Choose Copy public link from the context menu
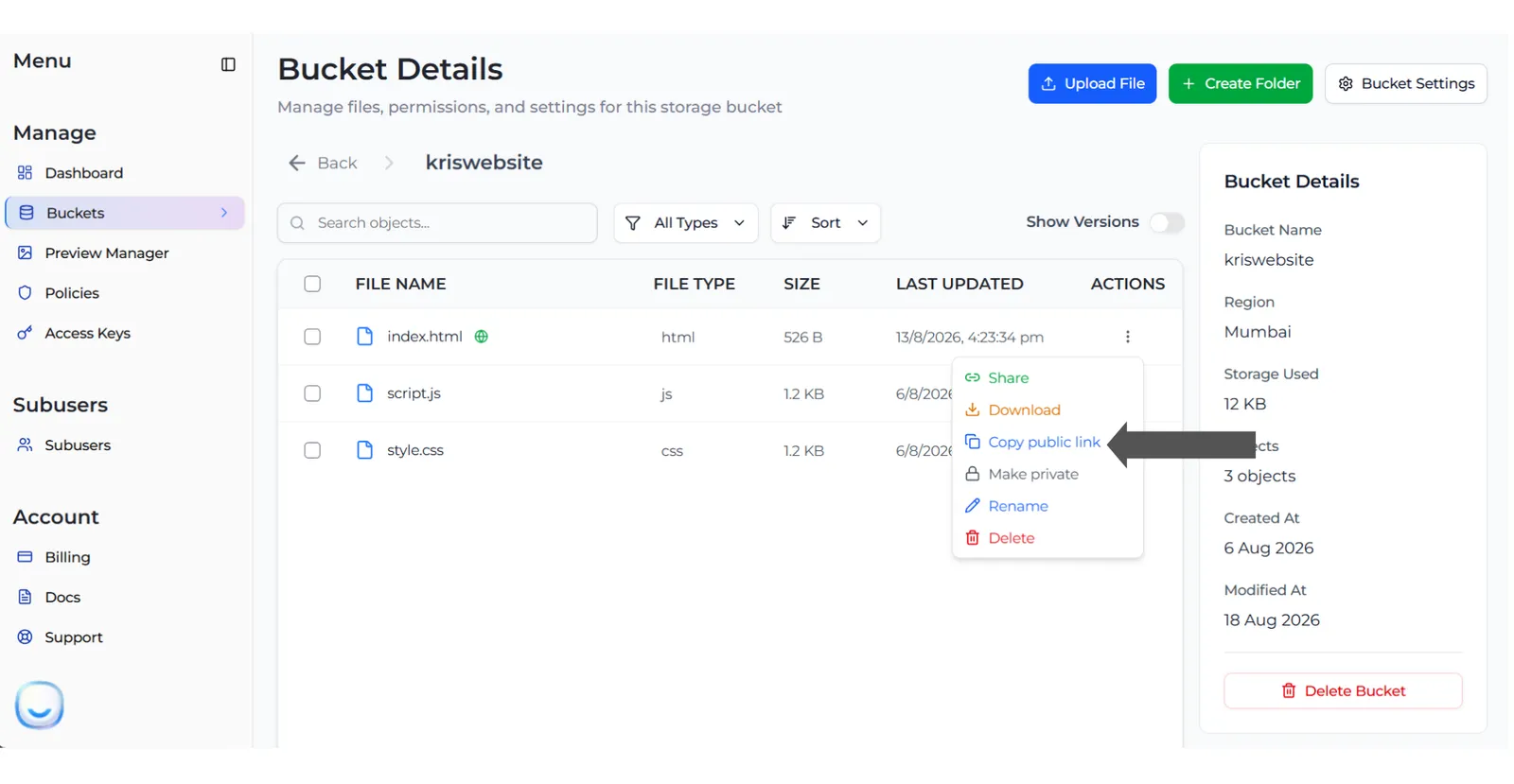The image size is (1514, 784). [x=1032, y=442]
